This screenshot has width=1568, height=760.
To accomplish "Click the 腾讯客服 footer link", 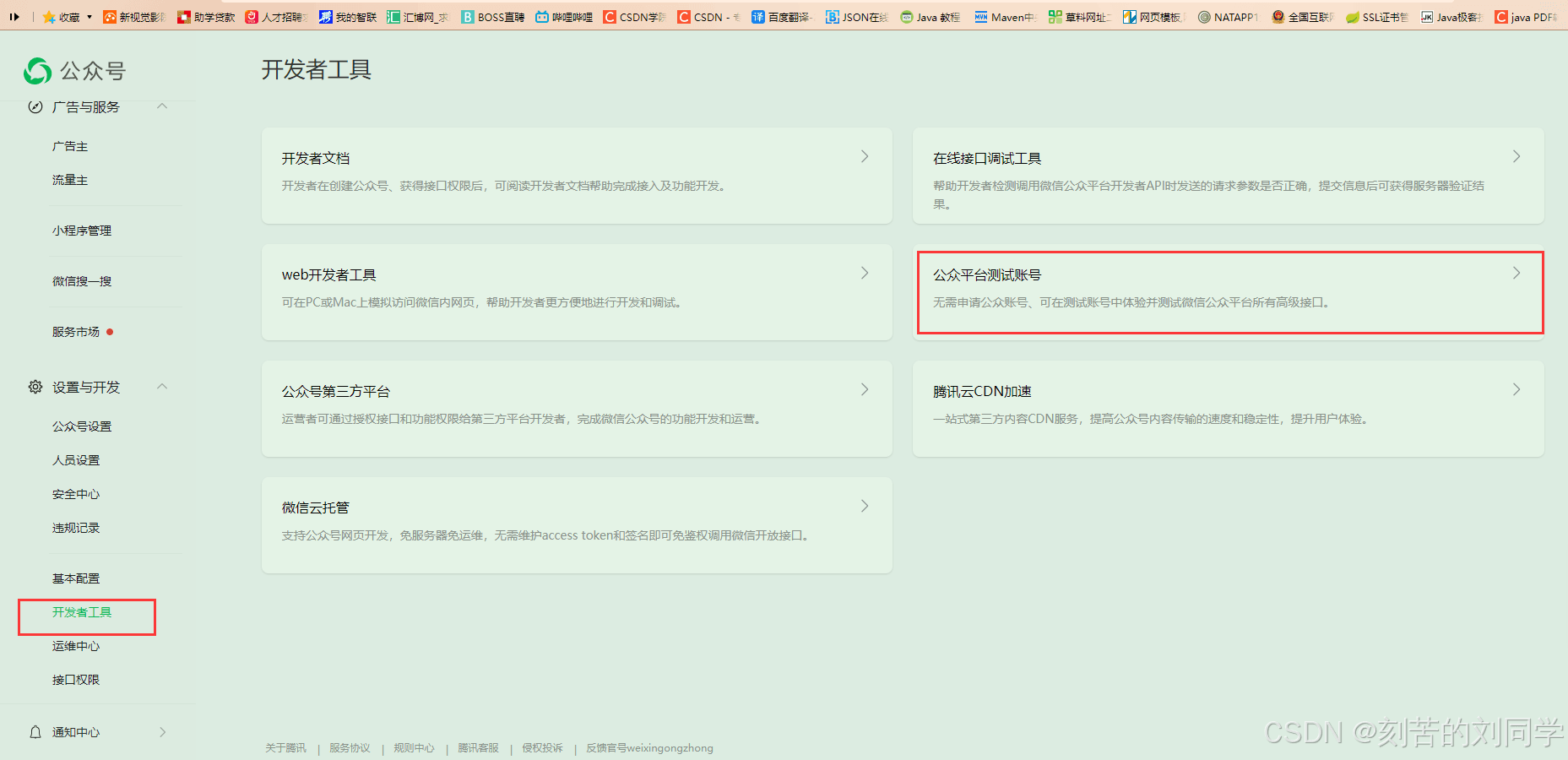I will tap(478, 748).
